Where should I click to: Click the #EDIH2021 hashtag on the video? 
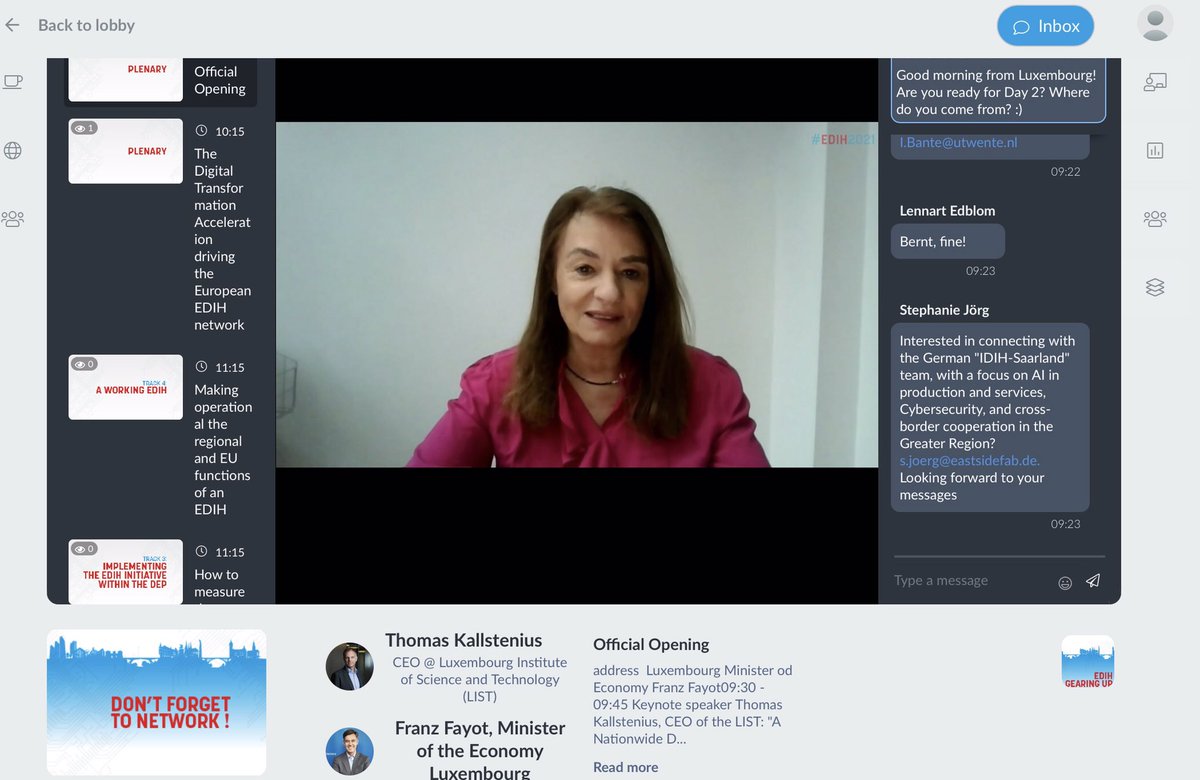click(x=842, y=139)
